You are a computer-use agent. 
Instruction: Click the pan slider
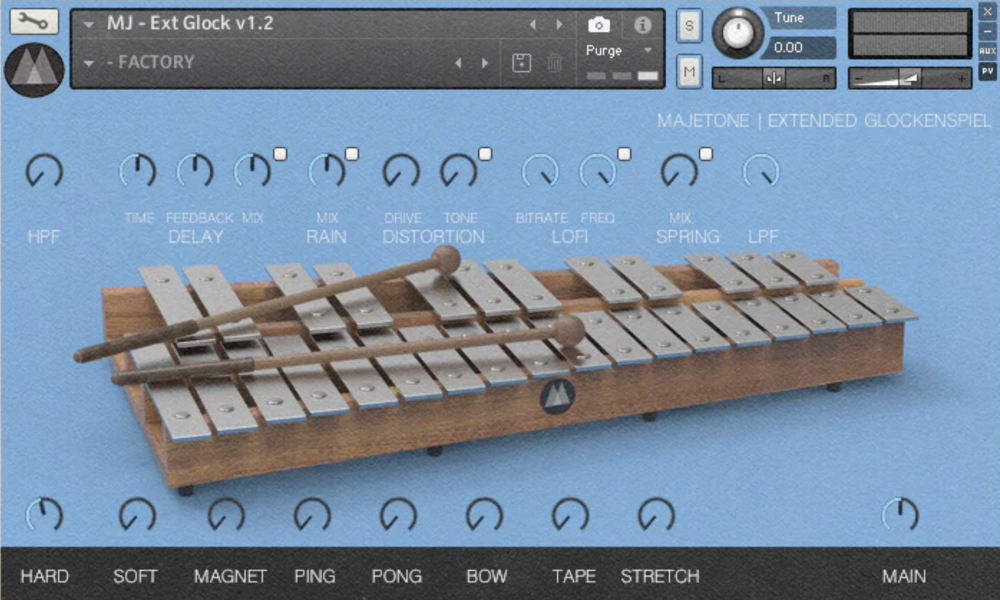(x=774, y=78)
